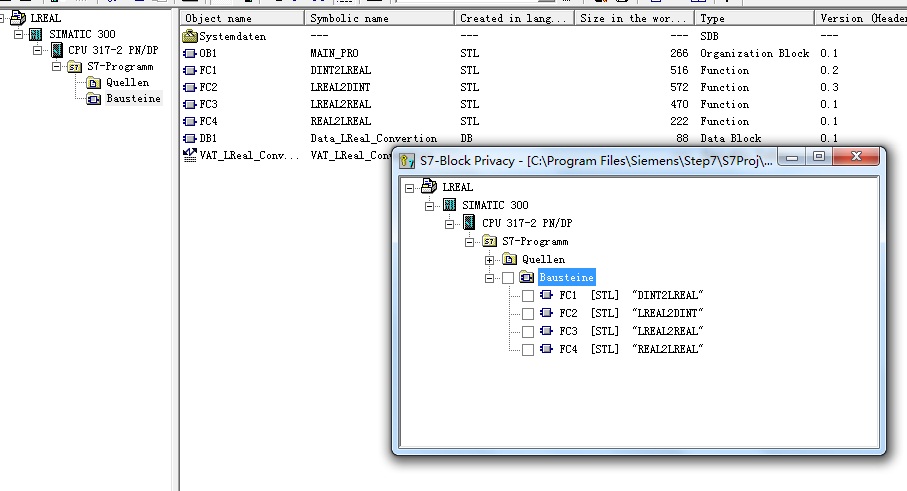Sort by Created in language column
The height and width of the screenshot is (491, 907).
[514, 19]
